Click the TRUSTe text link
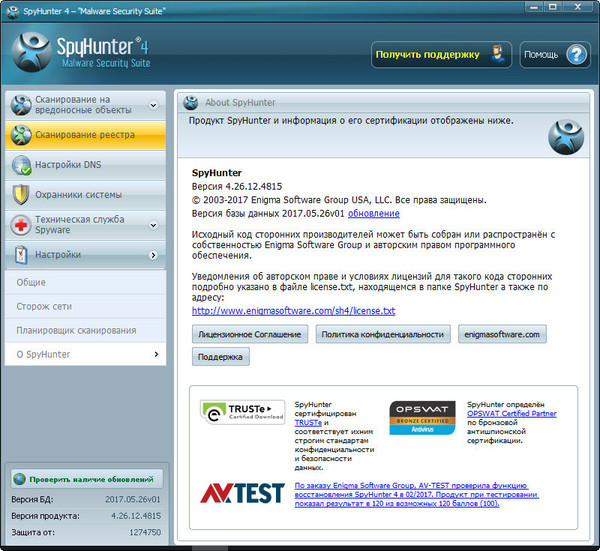Image resolution: width=600 pixels, height=551 pixels. click(x=308, y=423)
